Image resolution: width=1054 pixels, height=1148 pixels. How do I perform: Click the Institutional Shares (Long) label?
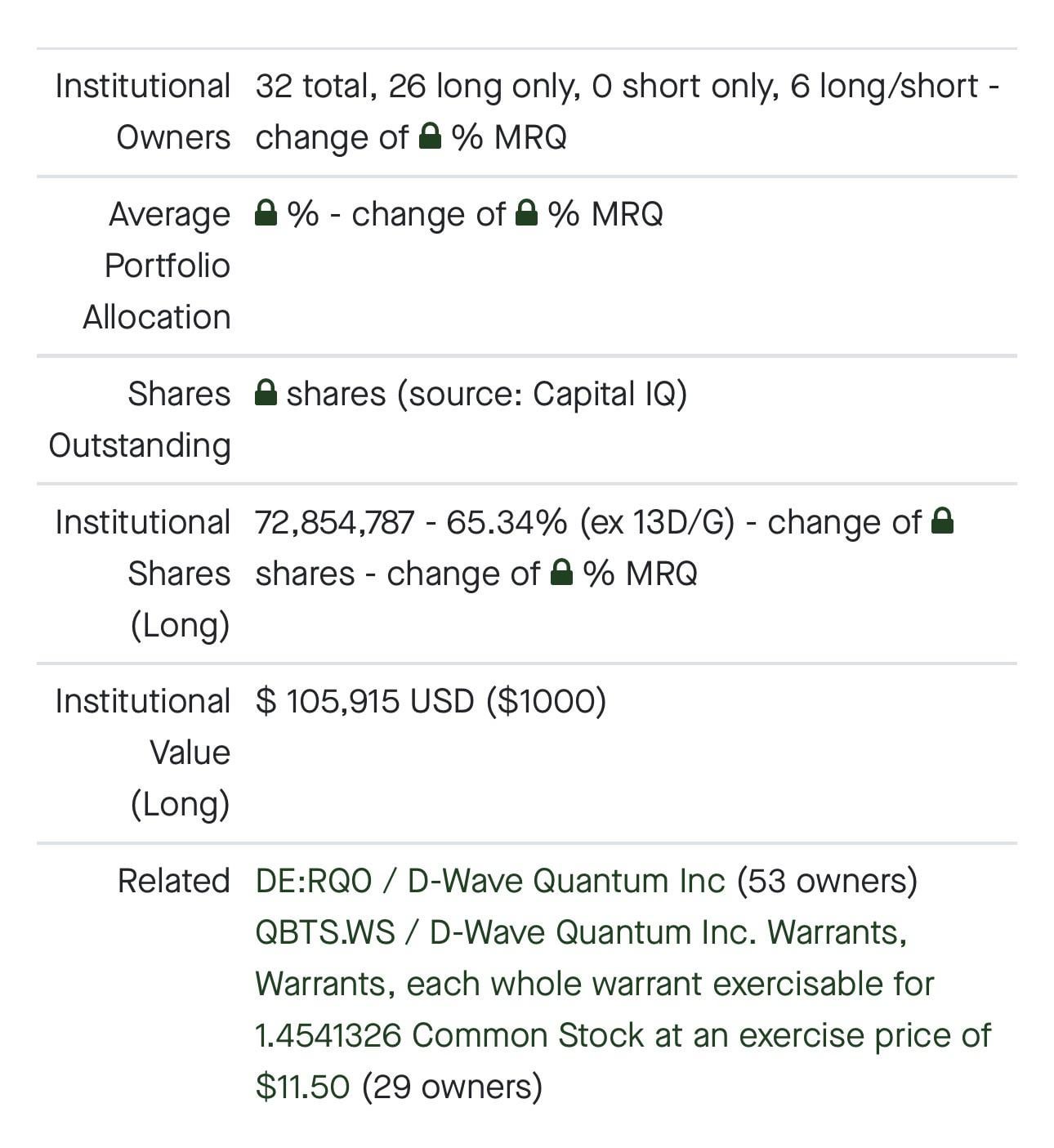143,573
